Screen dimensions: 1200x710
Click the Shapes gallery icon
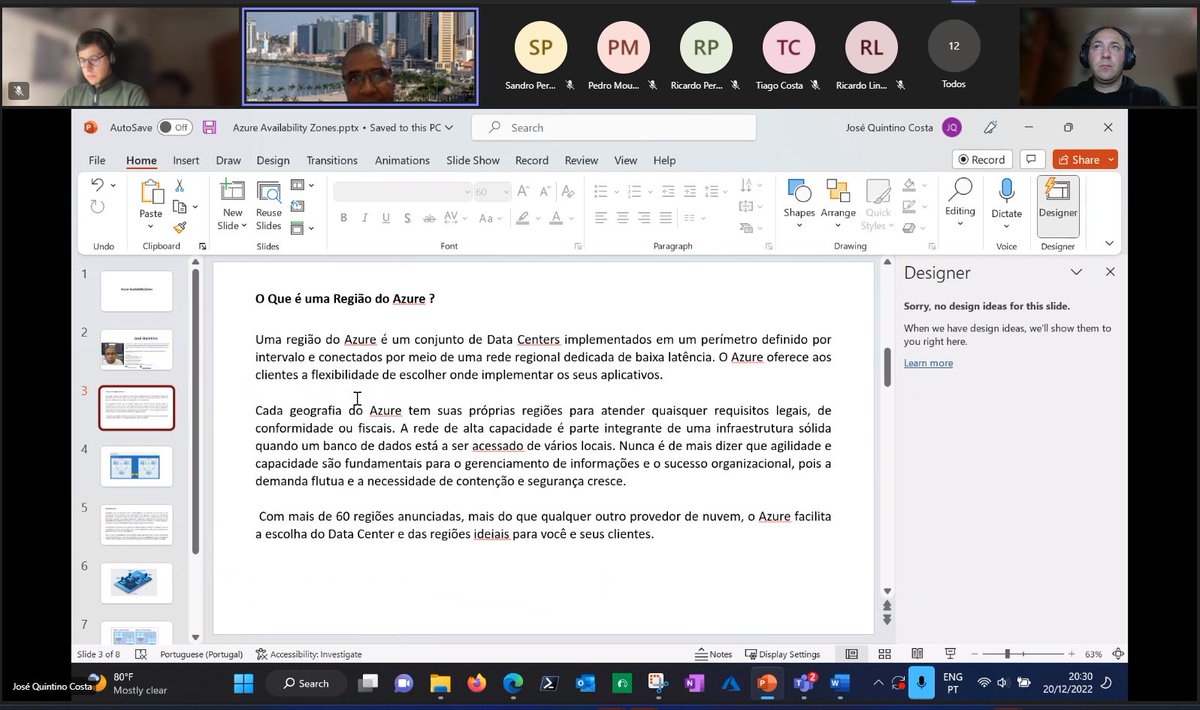pos(799,192)
